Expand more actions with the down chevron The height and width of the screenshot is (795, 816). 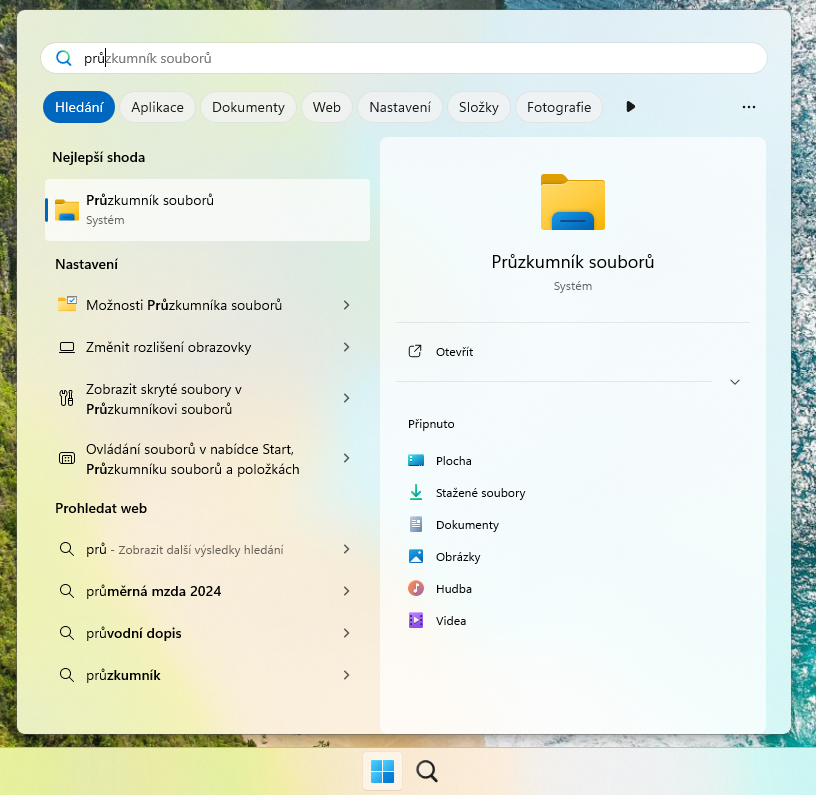click(734, 382)
